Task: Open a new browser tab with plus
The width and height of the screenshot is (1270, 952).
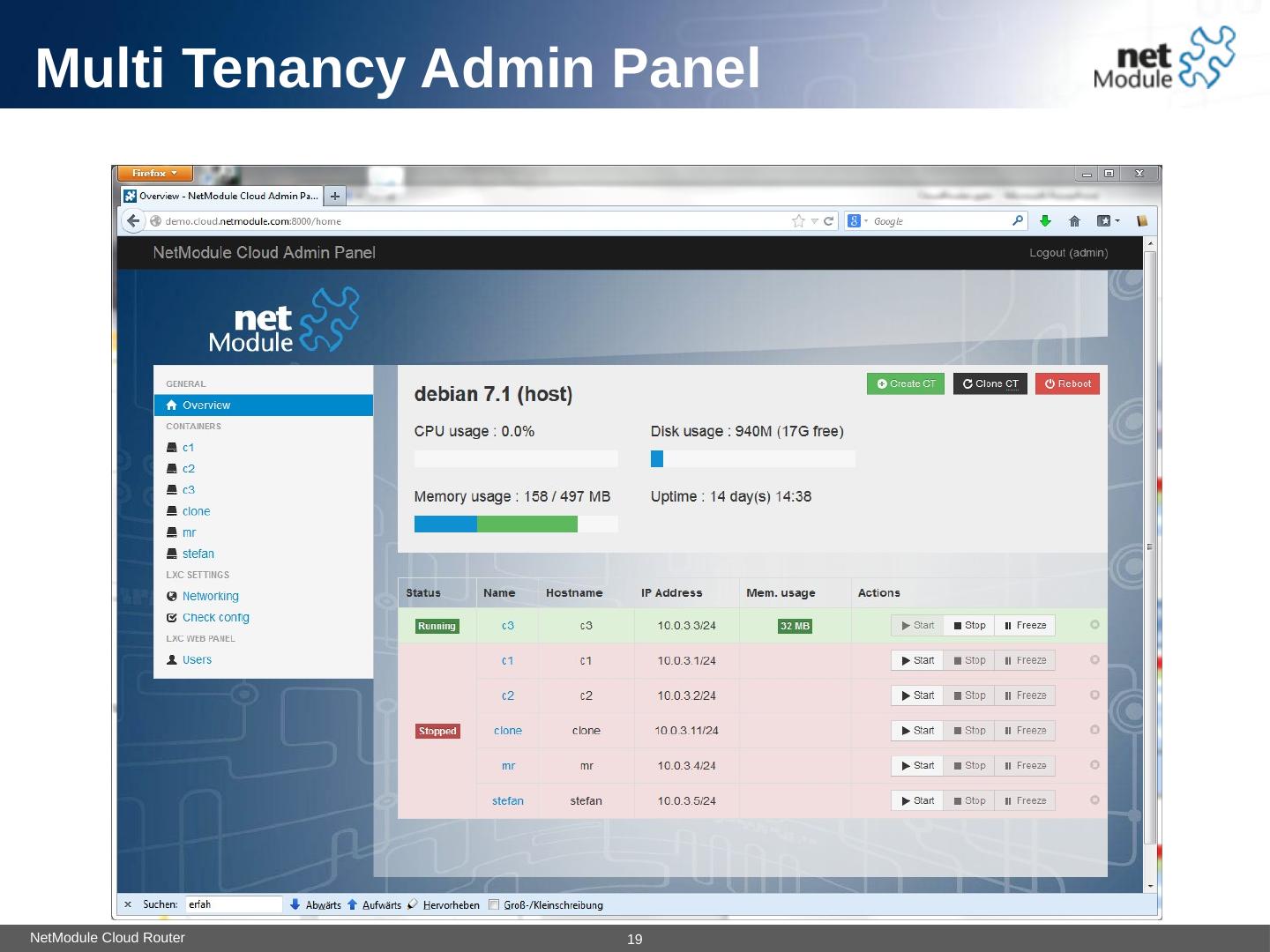Action: pos(335,196)
